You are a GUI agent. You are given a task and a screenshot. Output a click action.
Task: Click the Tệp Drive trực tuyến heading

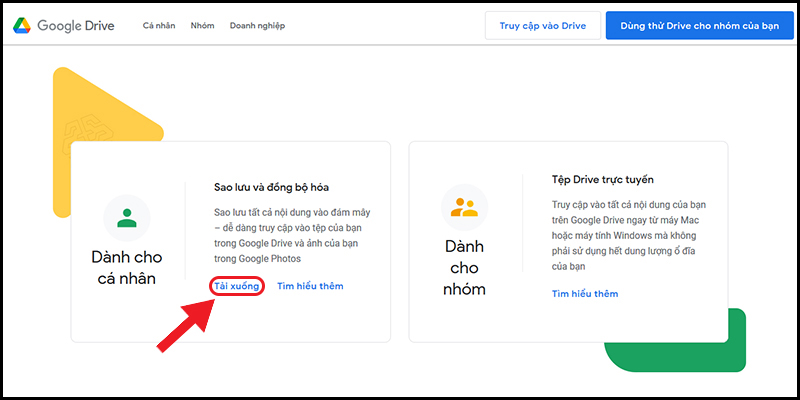click(603, 180)
